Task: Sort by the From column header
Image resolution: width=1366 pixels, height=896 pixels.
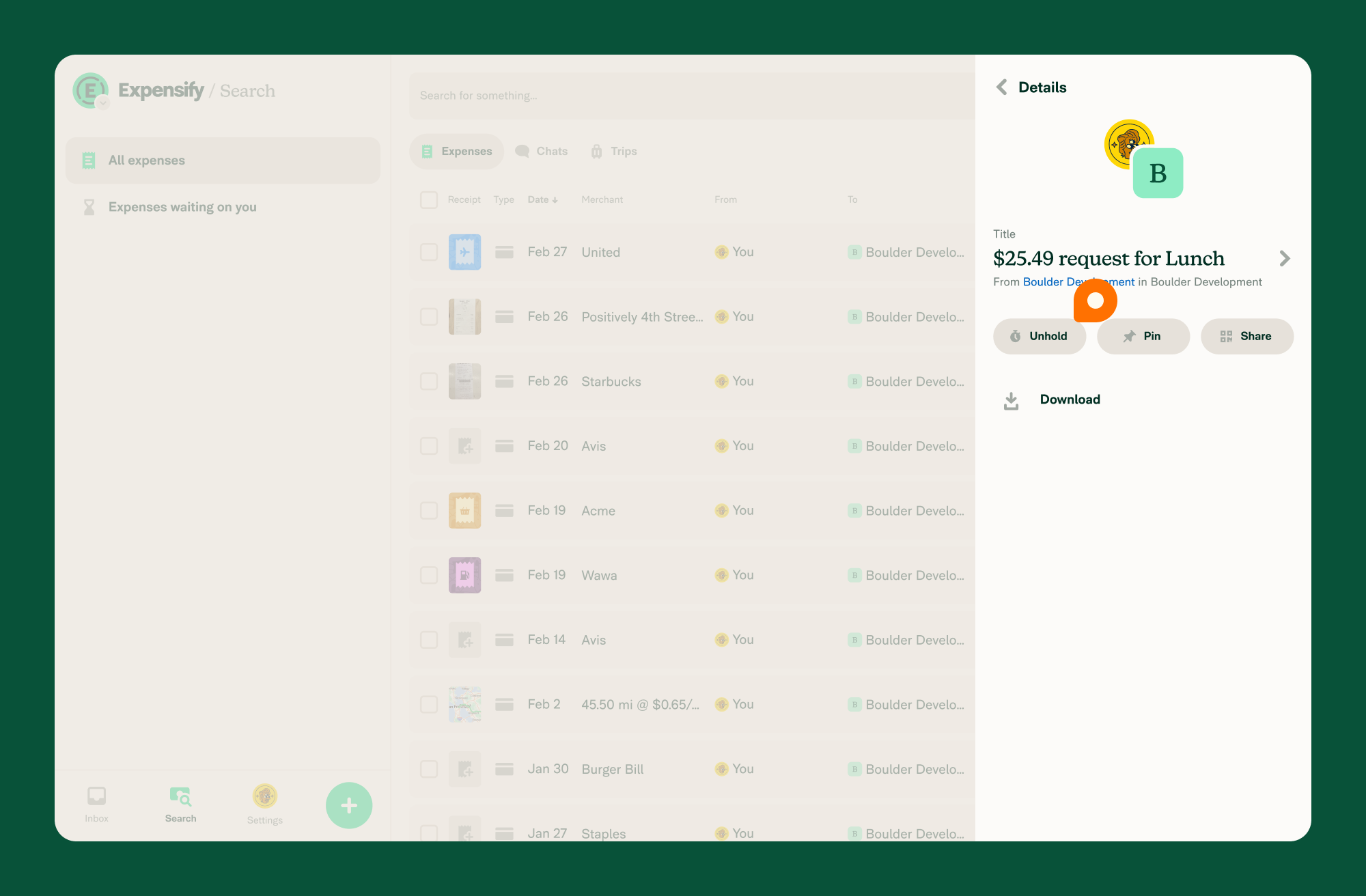Action: pos(725,199)
